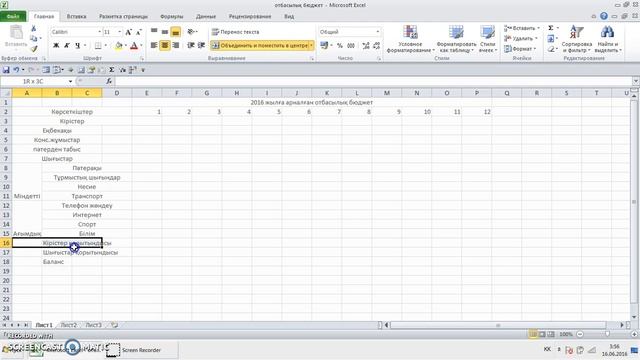This screenshot has height=360, width=640.
Task: Open the Формат cells dropdown
Action: 520,49
